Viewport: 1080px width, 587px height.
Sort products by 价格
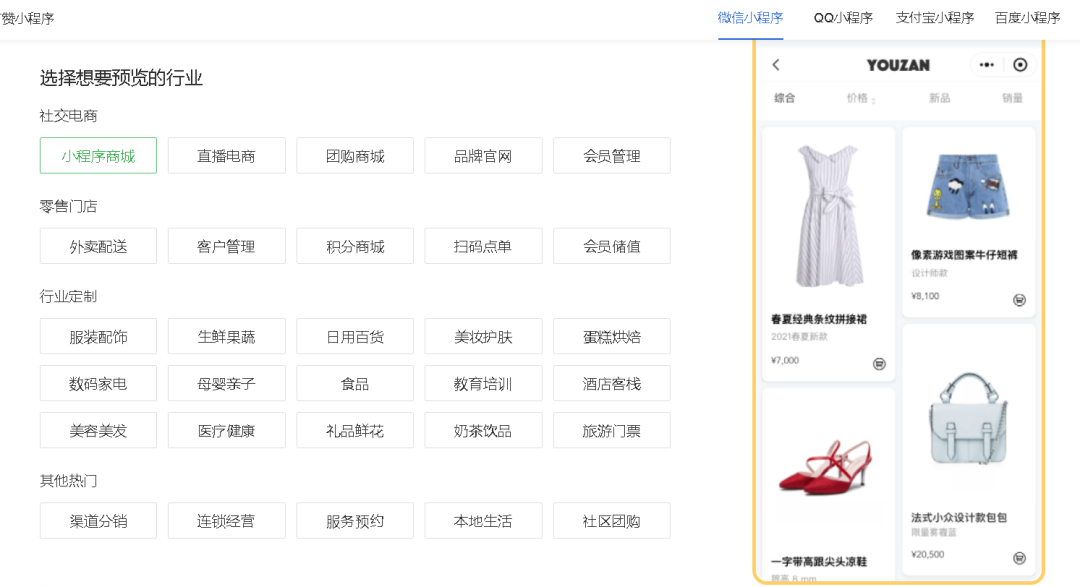(859, 98)
